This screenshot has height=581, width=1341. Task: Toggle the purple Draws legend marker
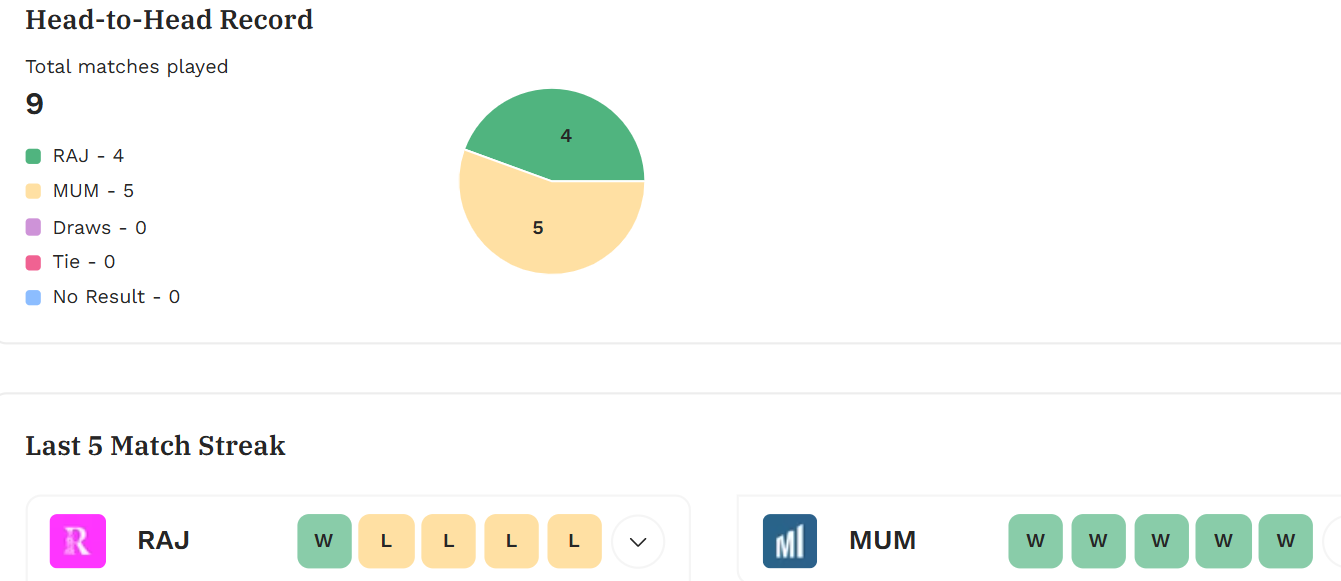33,227
